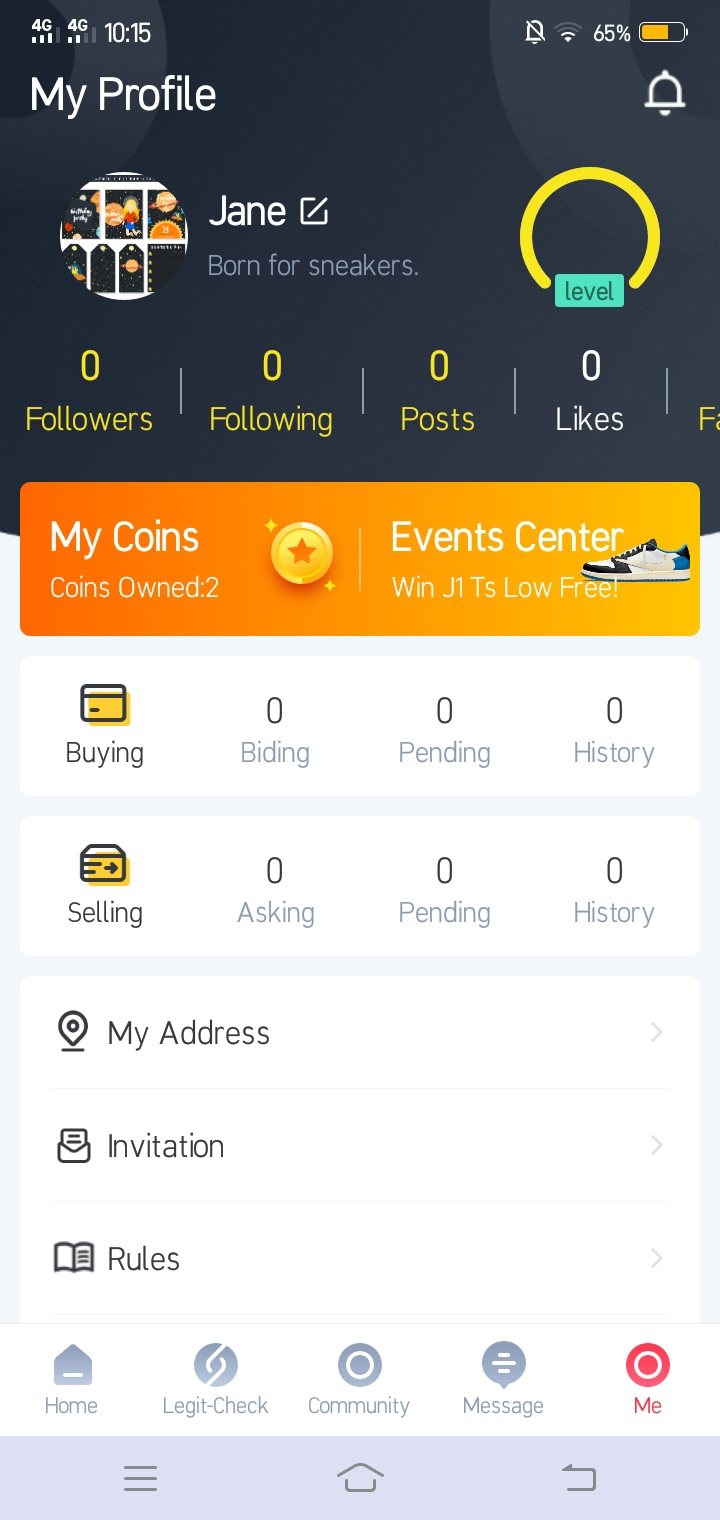Image resolution: width=720 pixels, height=1520 pixels.
Task: Expand the Rules row chevron
Action: (656, 1258)
